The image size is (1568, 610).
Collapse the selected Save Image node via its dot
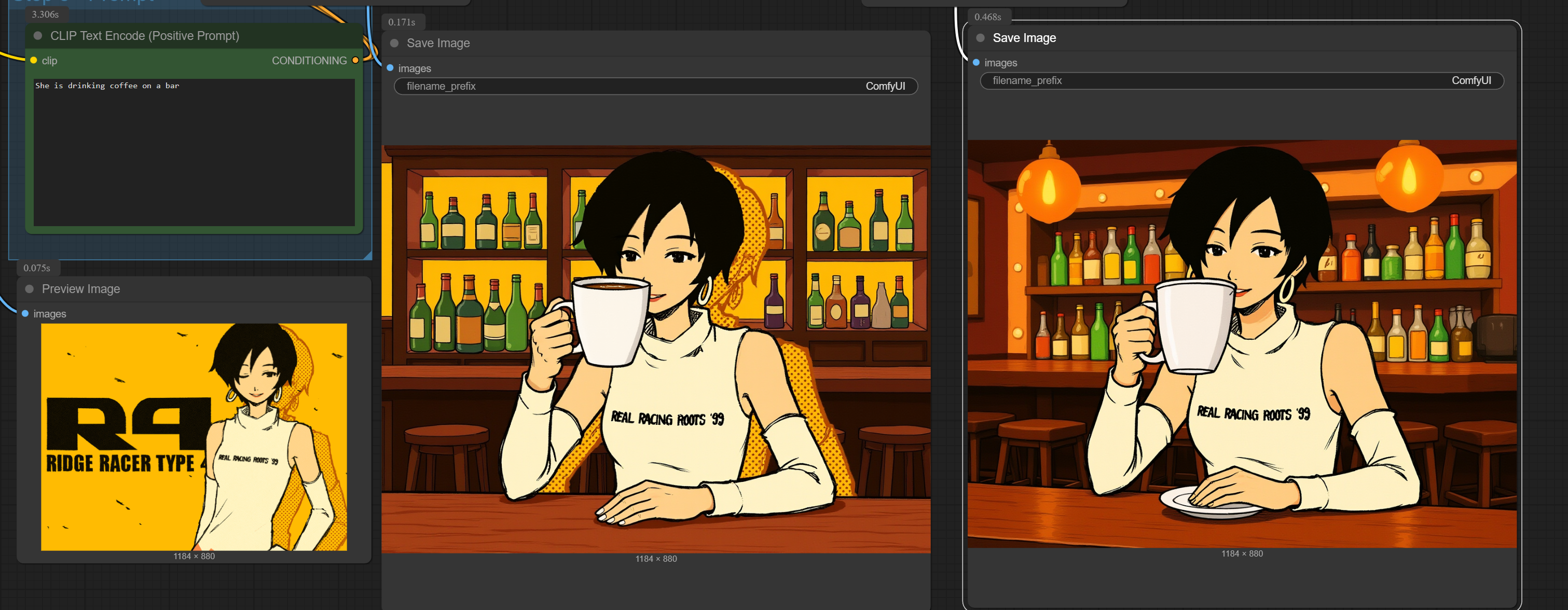(980, 38)
